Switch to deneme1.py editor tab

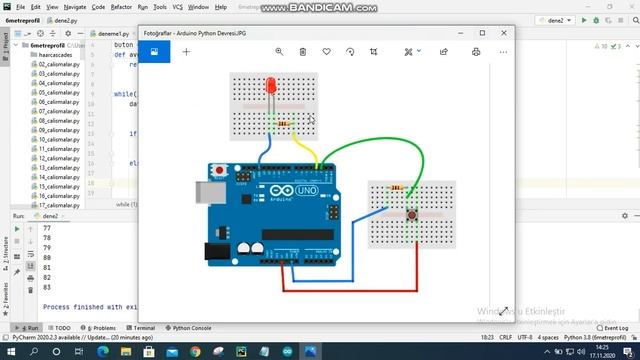[x=109, y=34]
